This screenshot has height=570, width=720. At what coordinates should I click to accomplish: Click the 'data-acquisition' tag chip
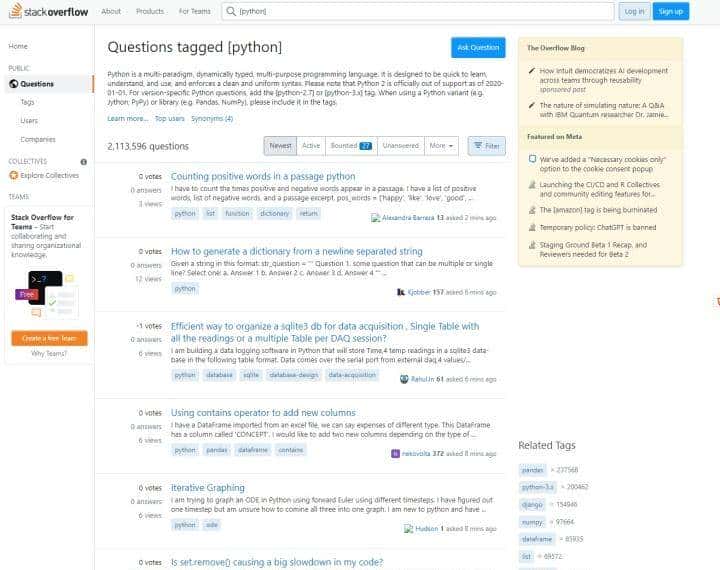click(x=352, y=375)
